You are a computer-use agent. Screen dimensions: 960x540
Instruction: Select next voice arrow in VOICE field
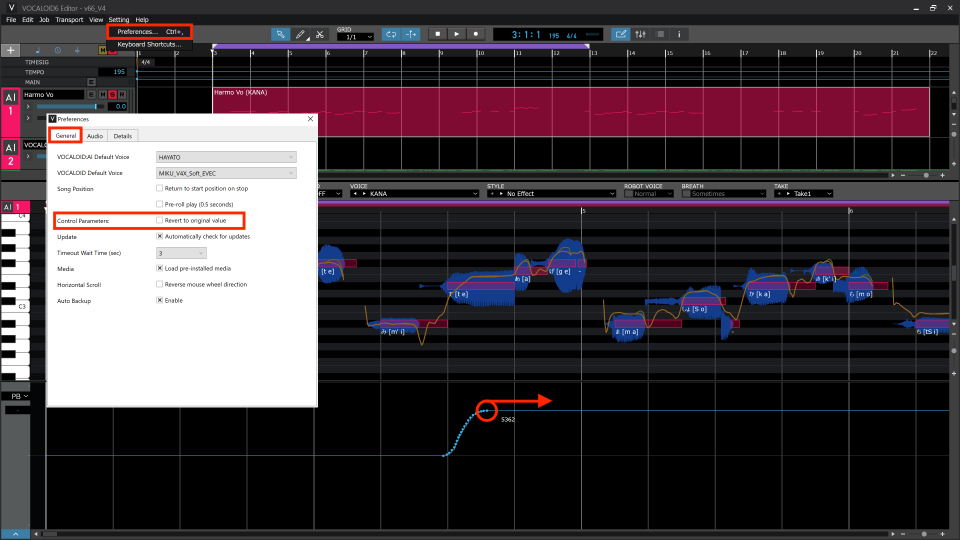(x=364, y=193)
